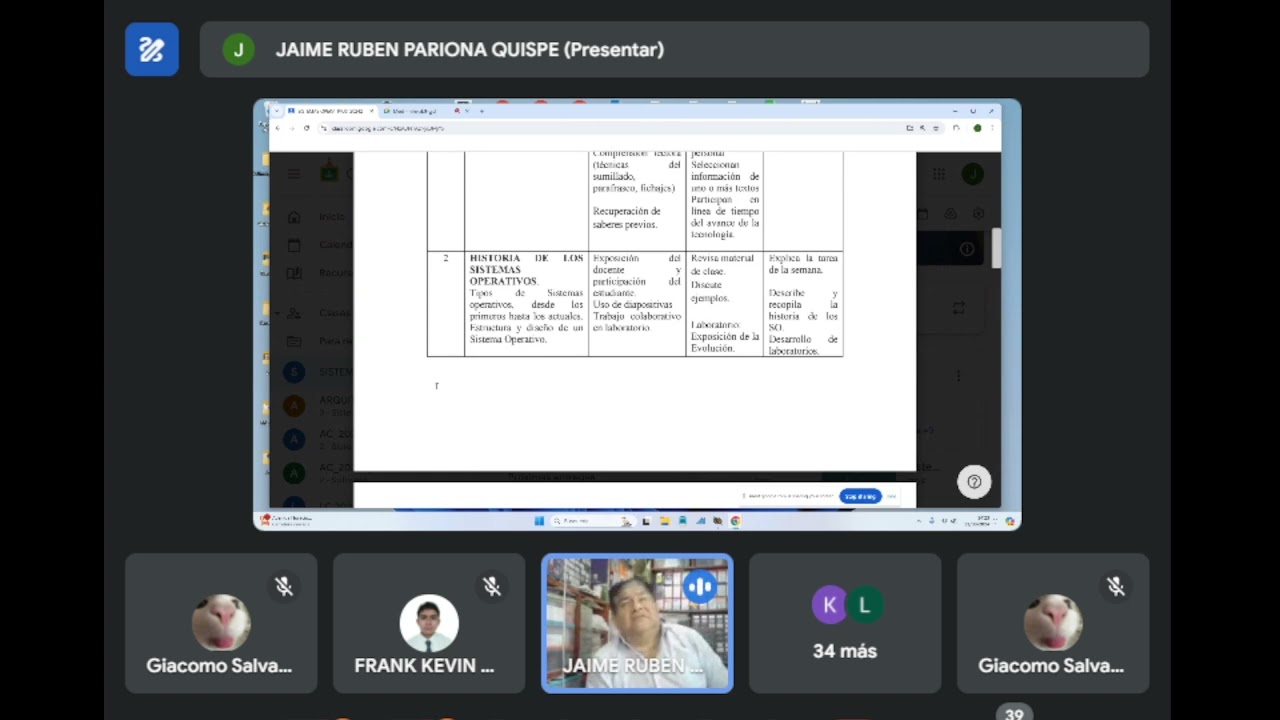Open the Classroom hamburger main menu
The height and width of the screenshot is (720, 1280).
click(x=294, y=174)
